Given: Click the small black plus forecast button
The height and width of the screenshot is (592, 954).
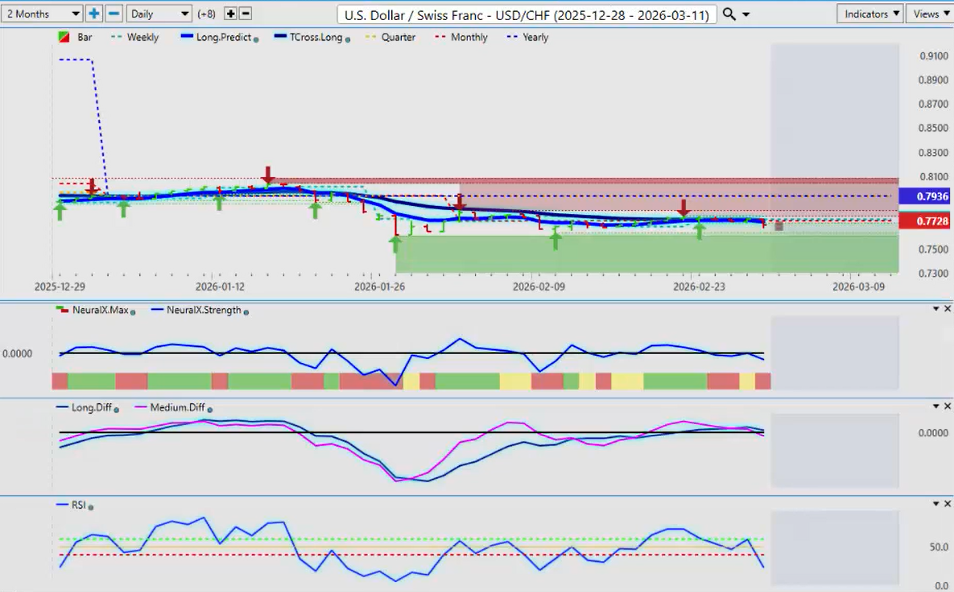Looking at the screenshot, I should pyautogui.click(x=231, y=14).
